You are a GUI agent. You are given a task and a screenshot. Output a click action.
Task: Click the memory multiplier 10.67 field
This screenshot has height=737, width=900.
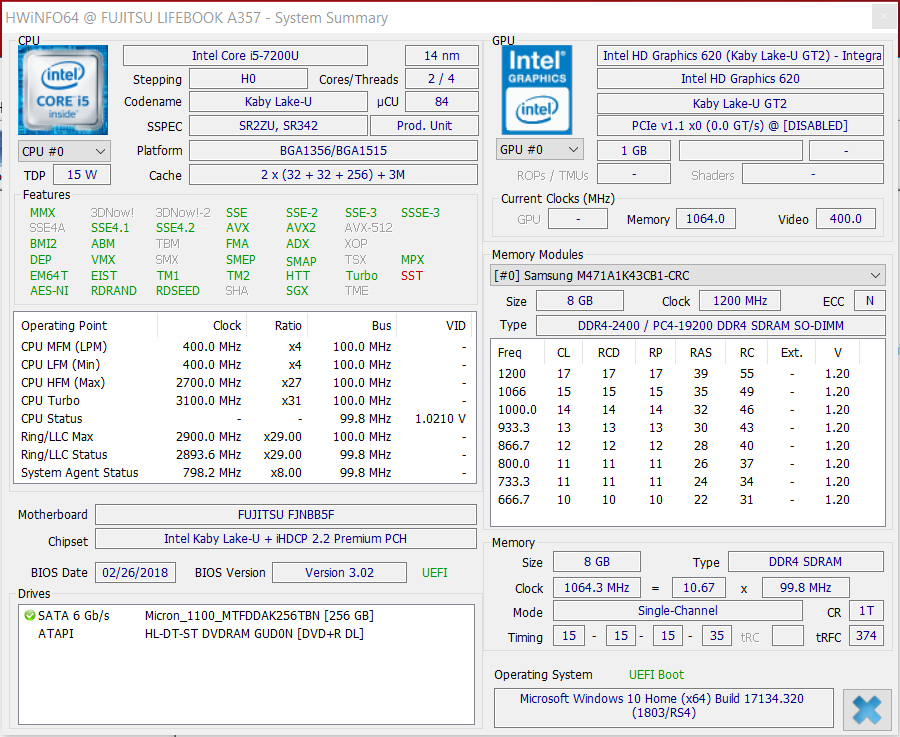(x=699, y=588)
